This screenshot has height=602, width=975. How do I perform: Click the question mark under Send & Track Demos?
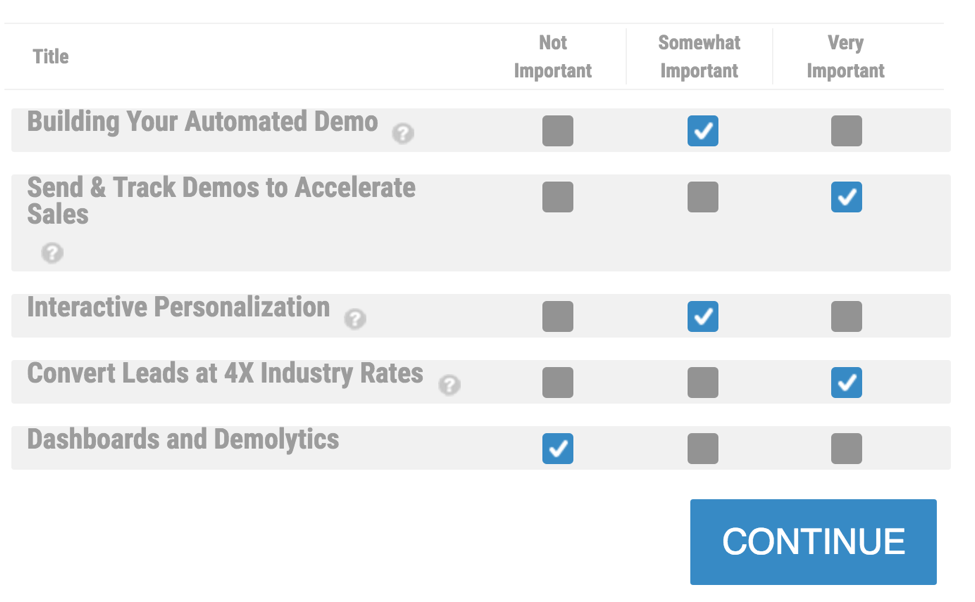pos(52,253)
